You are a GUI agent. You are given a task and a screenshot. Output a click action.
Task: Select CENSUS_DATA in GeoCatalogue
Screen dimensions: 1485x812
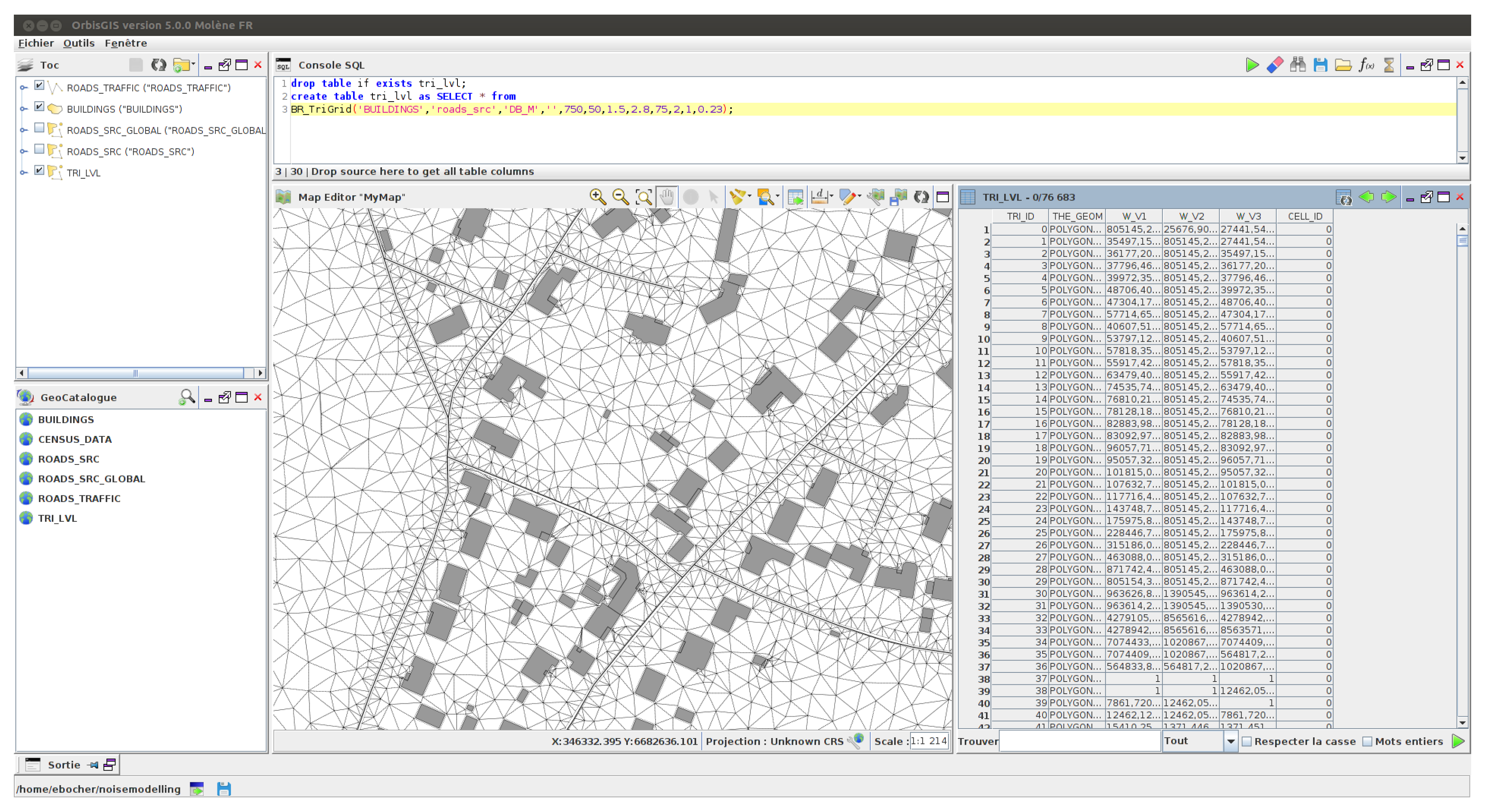click(74, 439)
